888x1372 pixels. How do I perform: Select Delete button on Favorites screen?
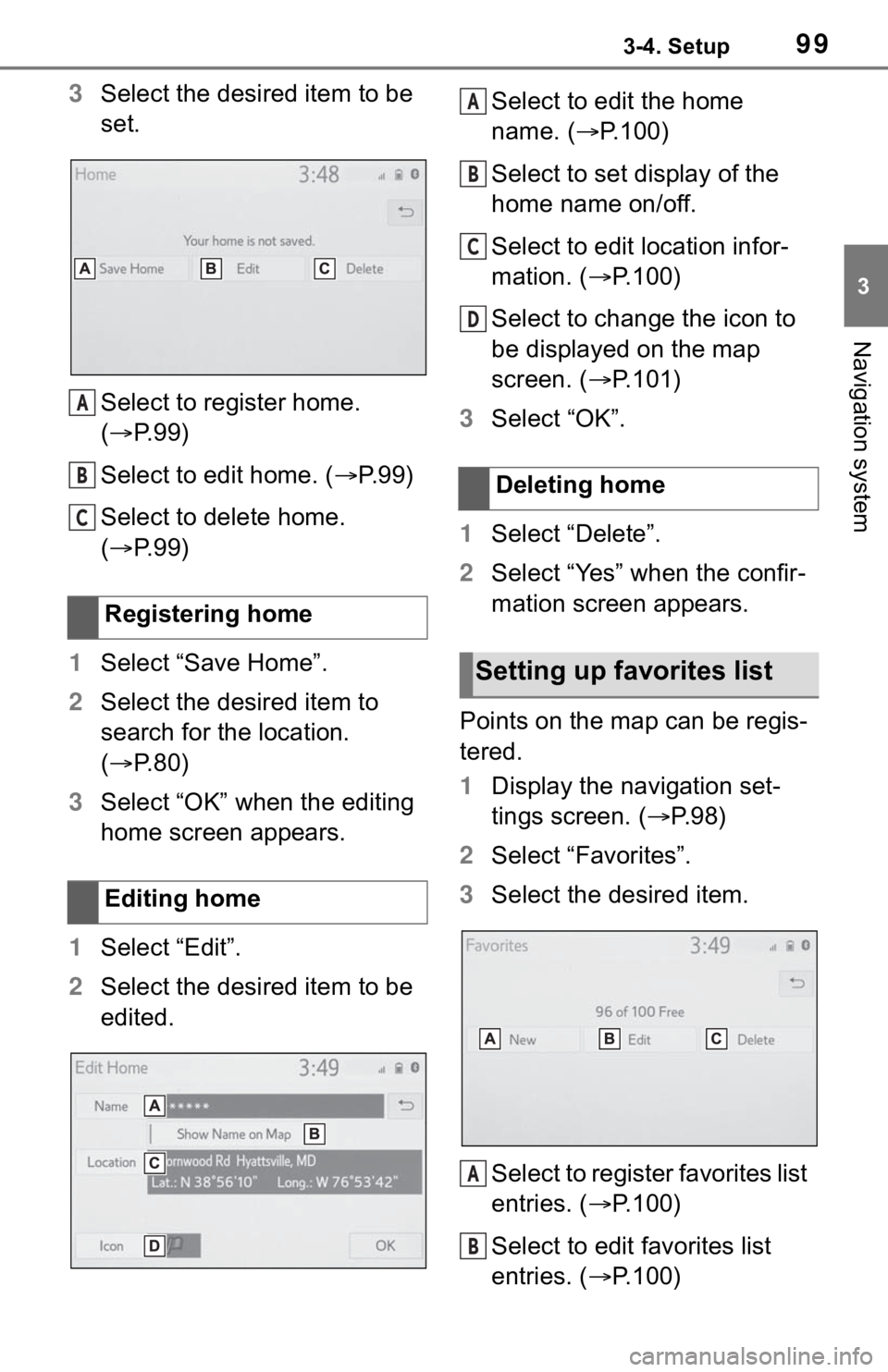[x=757, y=1039]
